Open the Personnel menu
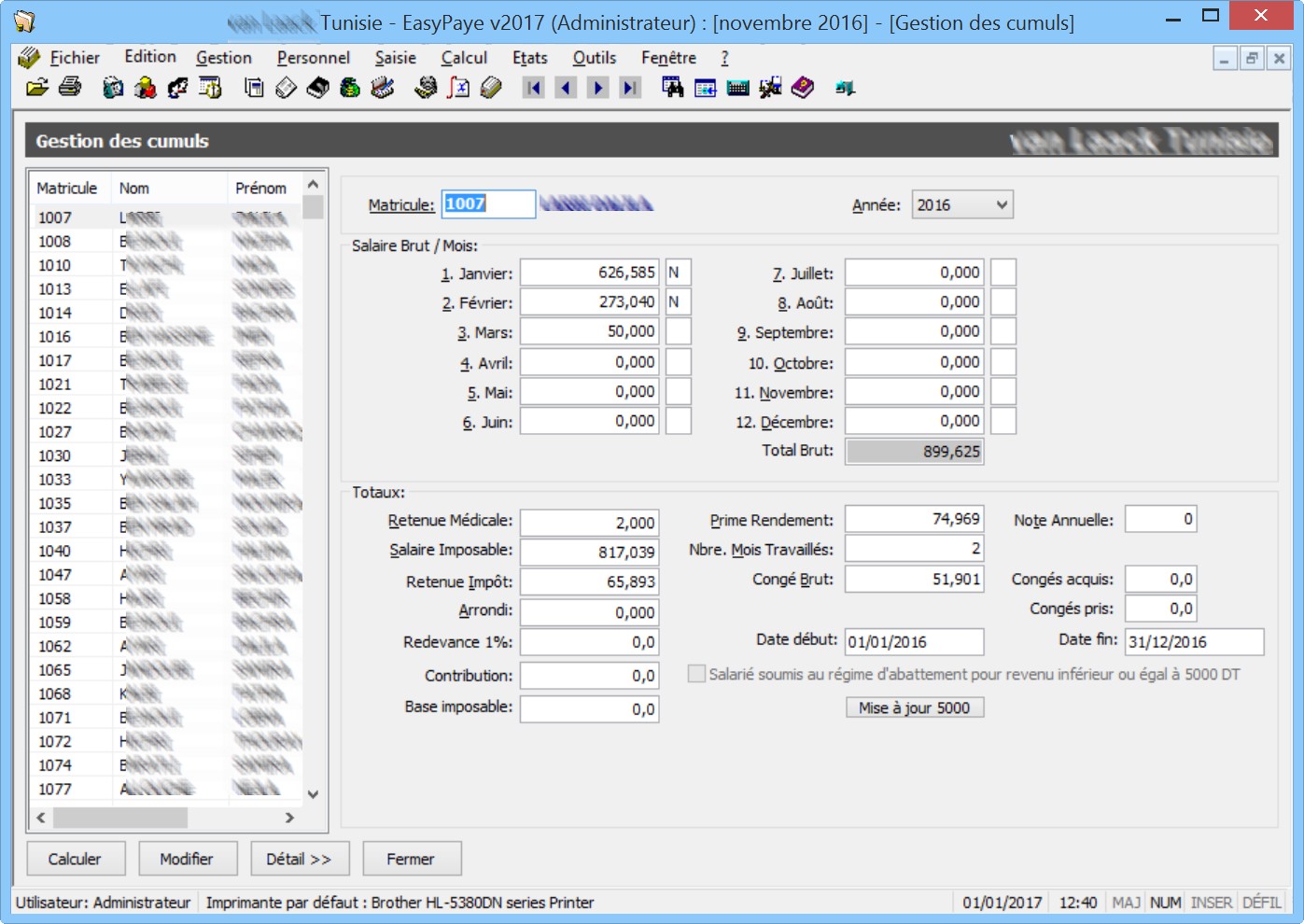The image size is (1304, 924). 313,58
